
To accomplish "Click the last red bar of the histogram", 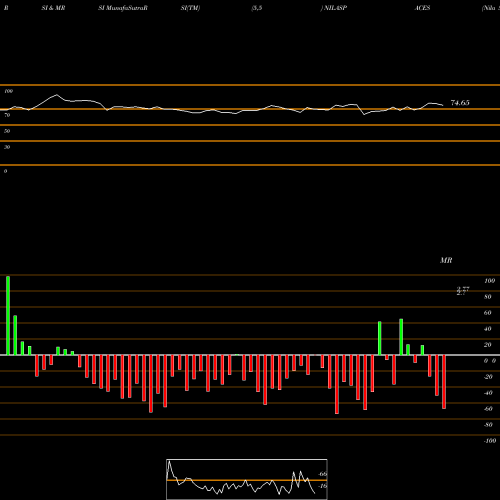I will 444,382.
